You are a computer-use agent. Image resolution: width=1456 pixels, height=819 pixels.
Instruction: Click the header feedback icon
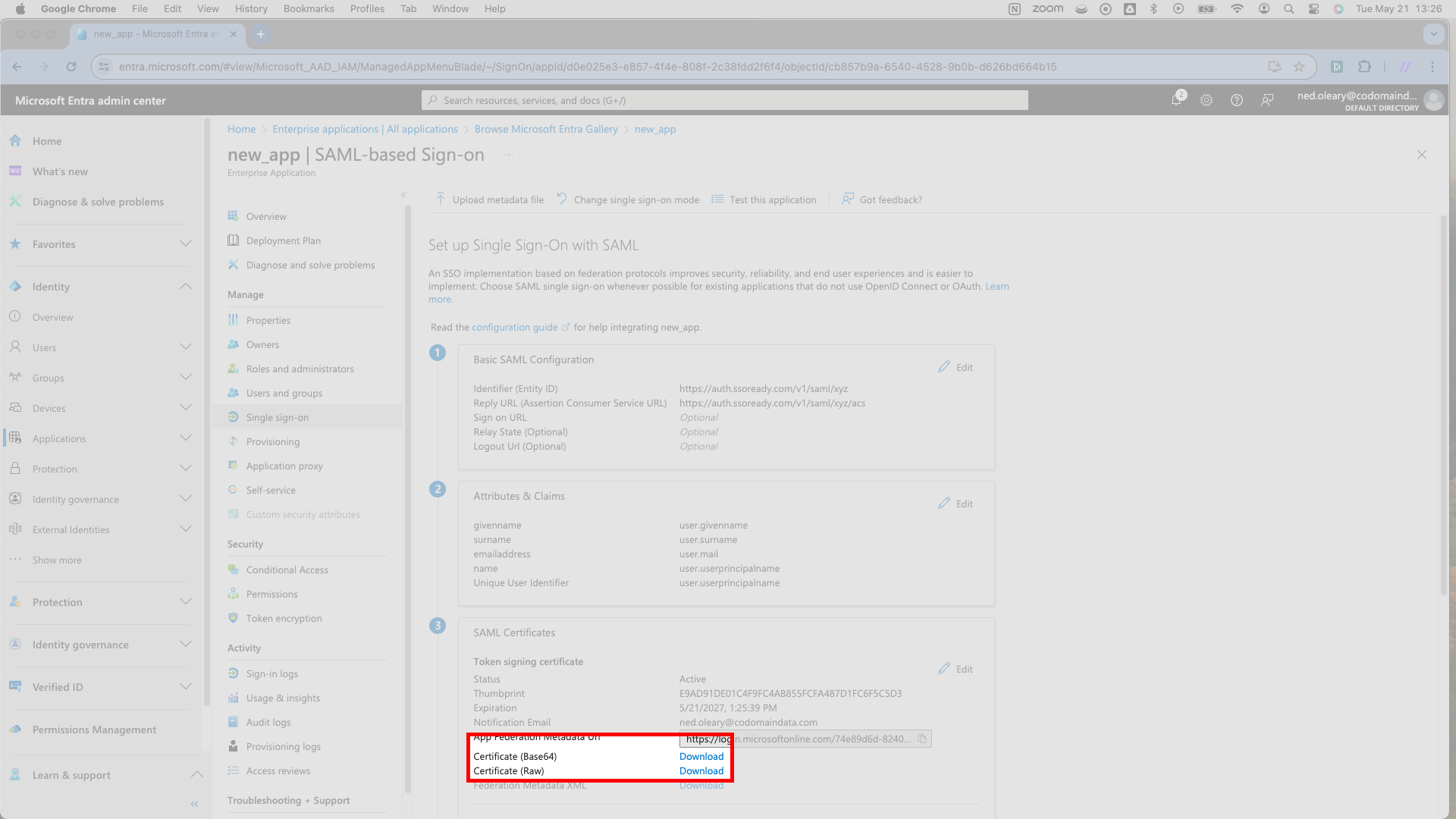(1267, 100)
